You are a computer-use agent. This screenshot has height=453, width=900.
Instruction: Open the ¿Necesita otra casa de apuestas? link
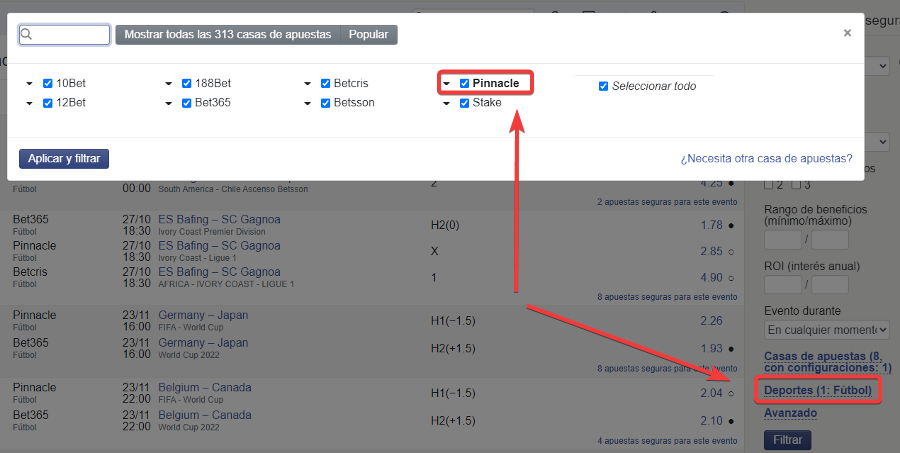(766, 158)
